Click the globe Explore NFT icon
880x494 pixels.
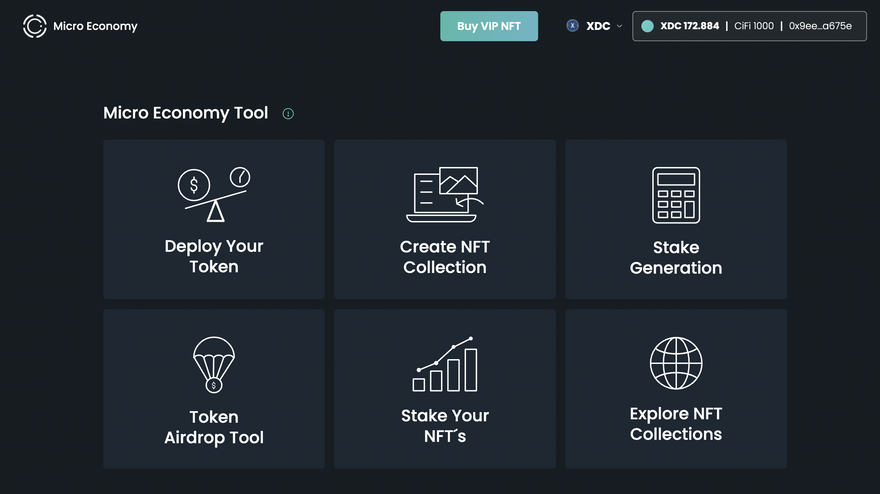click(x=676, y=363)
